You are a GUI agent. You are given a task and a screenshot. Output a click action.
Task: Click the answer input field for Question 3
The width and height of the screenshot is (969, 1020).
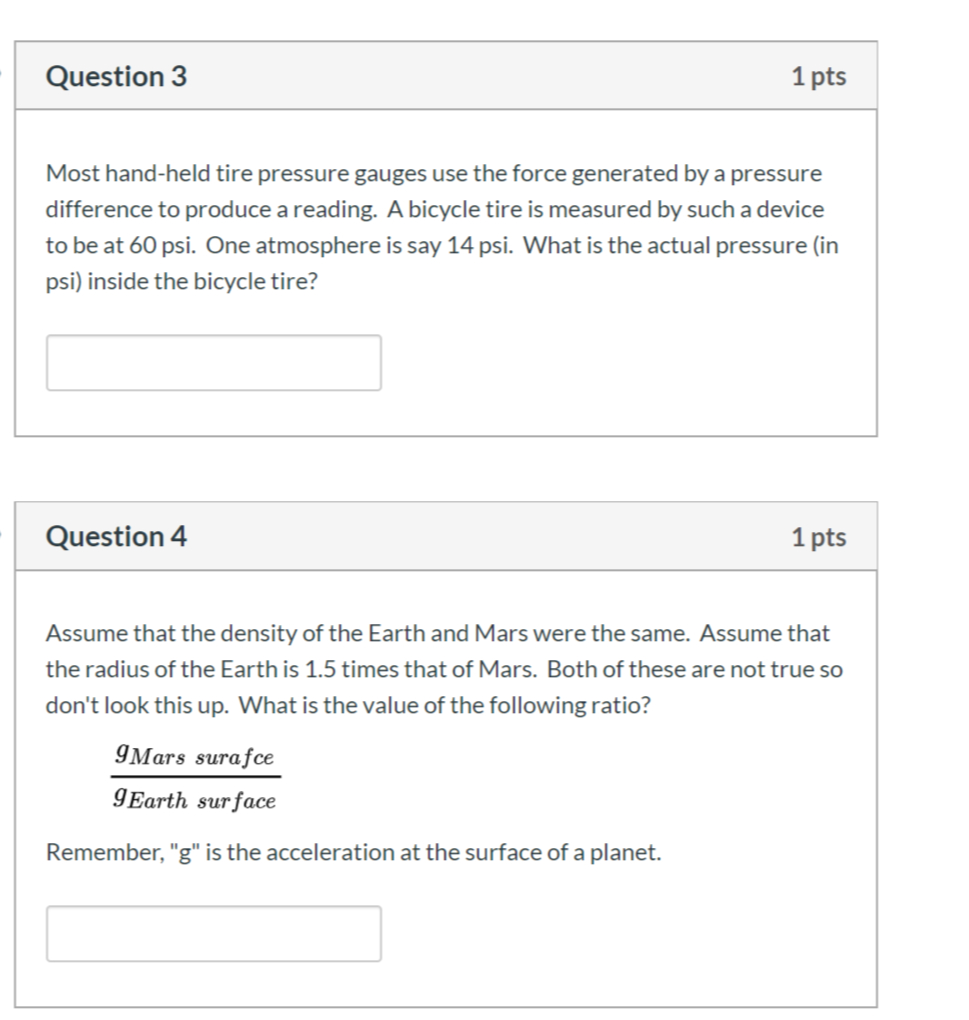point(213,362)
